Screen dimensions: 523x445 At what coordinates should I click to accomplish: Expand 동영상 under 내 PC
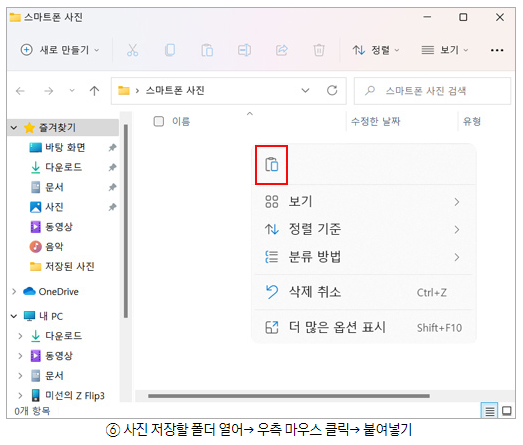(x=20, y=356)
